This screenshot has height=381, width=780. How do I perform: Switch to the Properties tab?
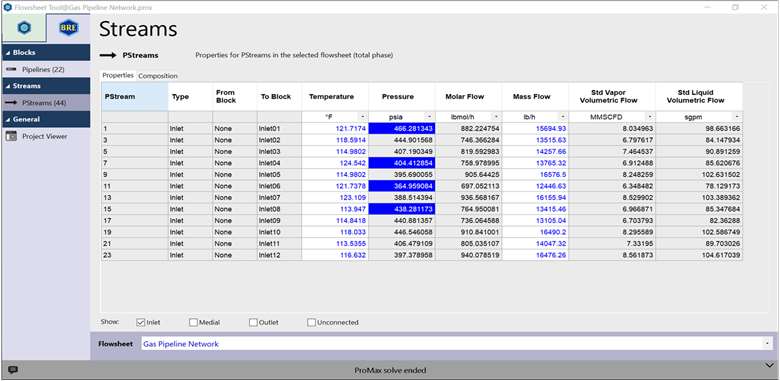118,76
